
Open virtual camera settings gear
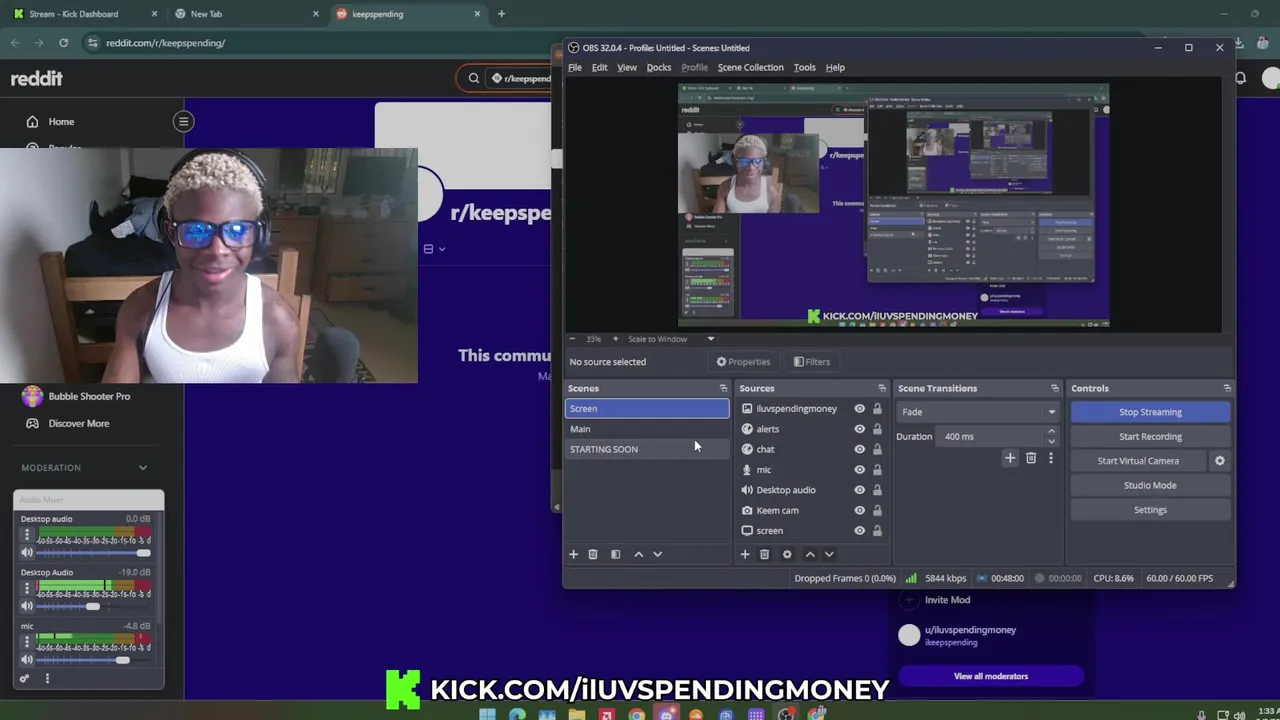tap(1219, 461)
